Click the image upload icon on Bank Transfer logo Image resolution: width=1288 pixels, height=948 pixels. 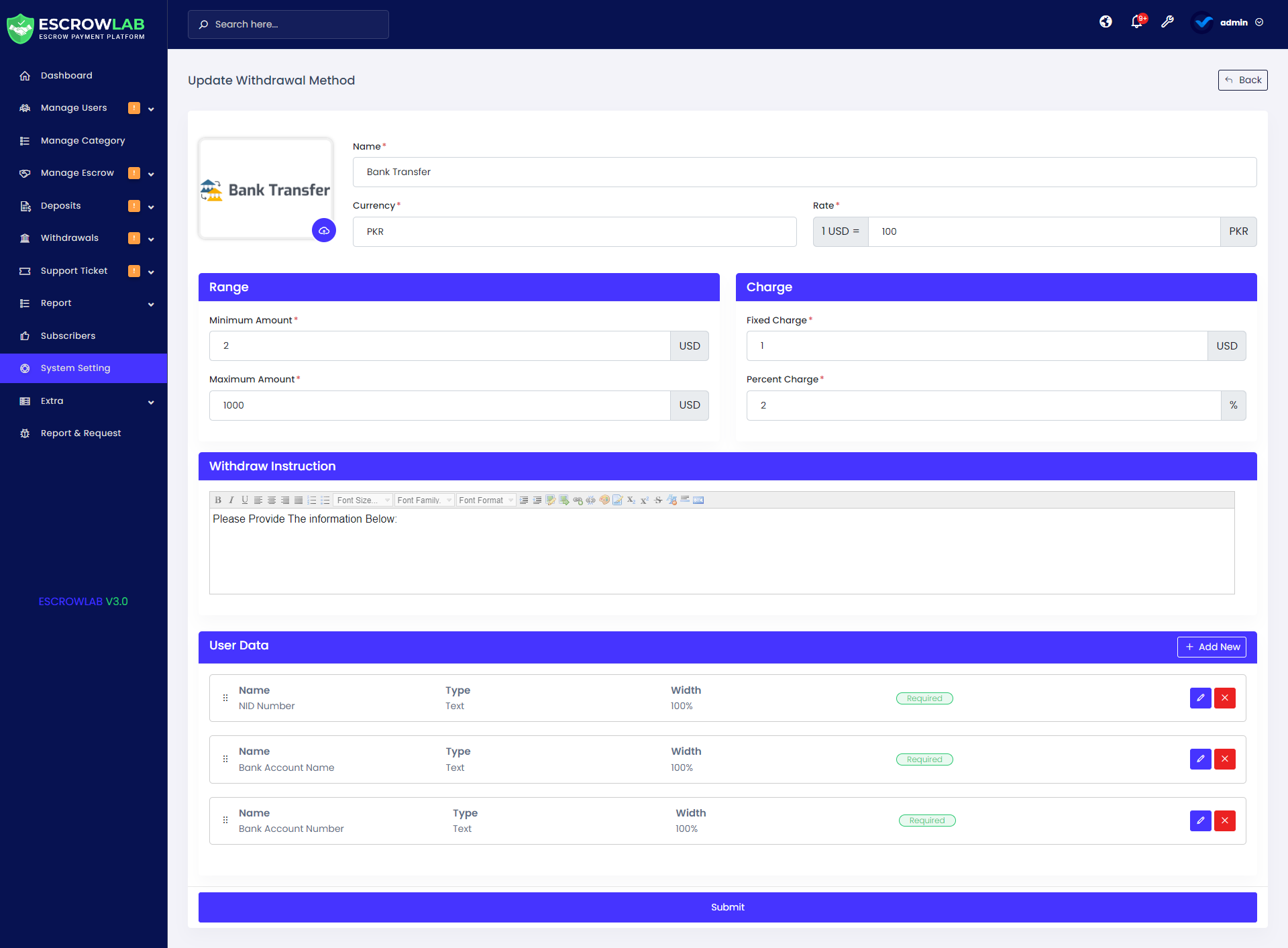[x=324, y=230]
